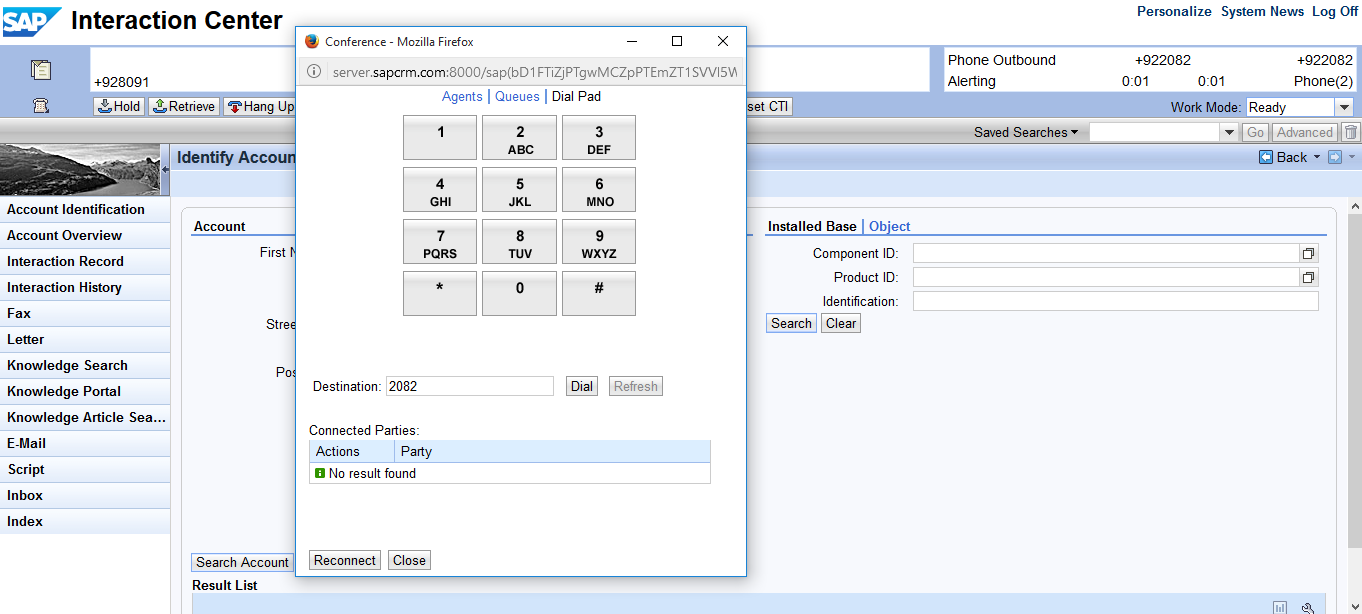The height and width of the screenshot is (614, 1362).
Task: Open the Saved Searches menu
Action: [1026, 132]
